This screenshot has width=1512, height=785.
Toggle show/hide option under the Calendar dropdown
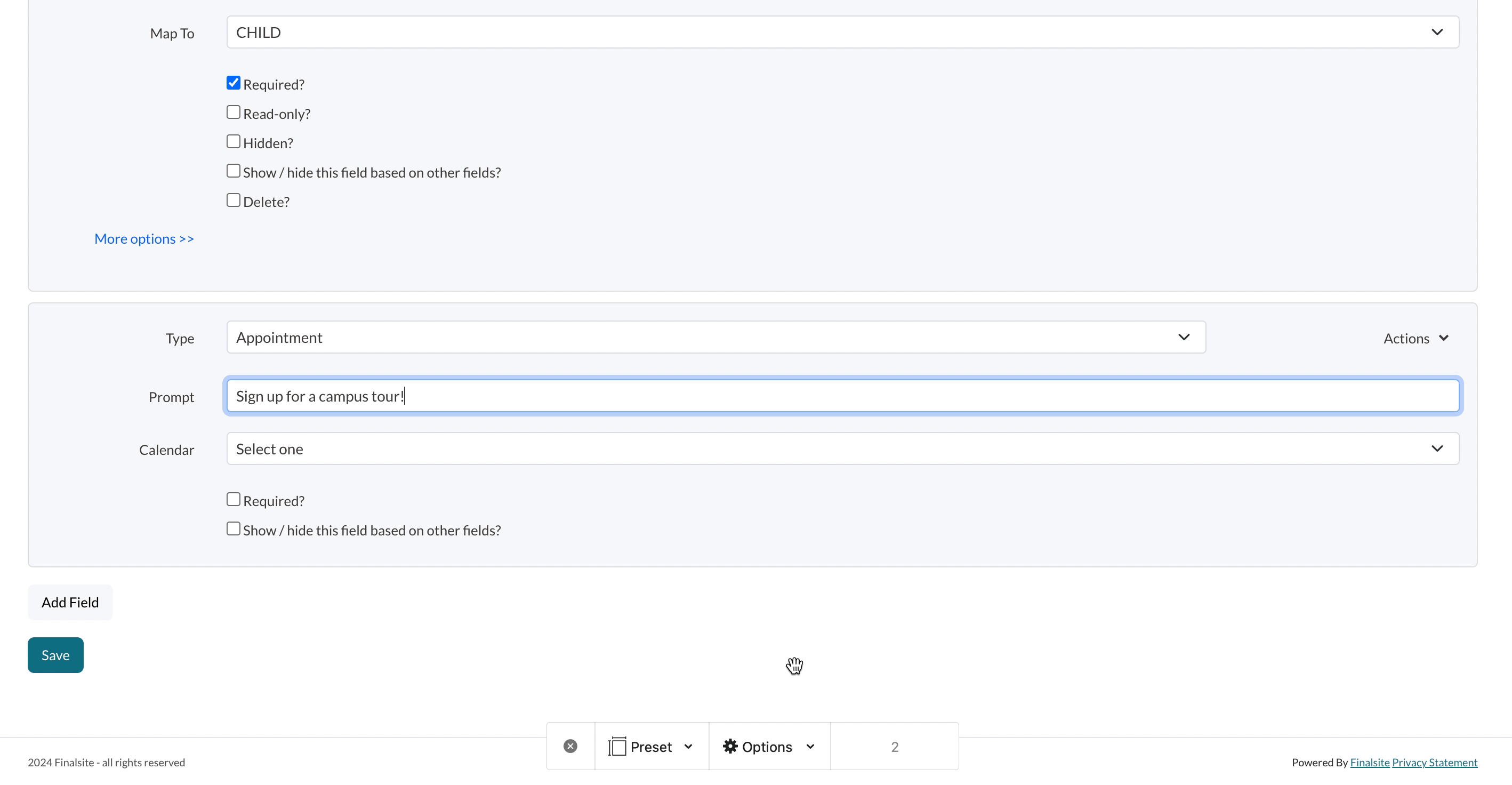coord(233,529)
